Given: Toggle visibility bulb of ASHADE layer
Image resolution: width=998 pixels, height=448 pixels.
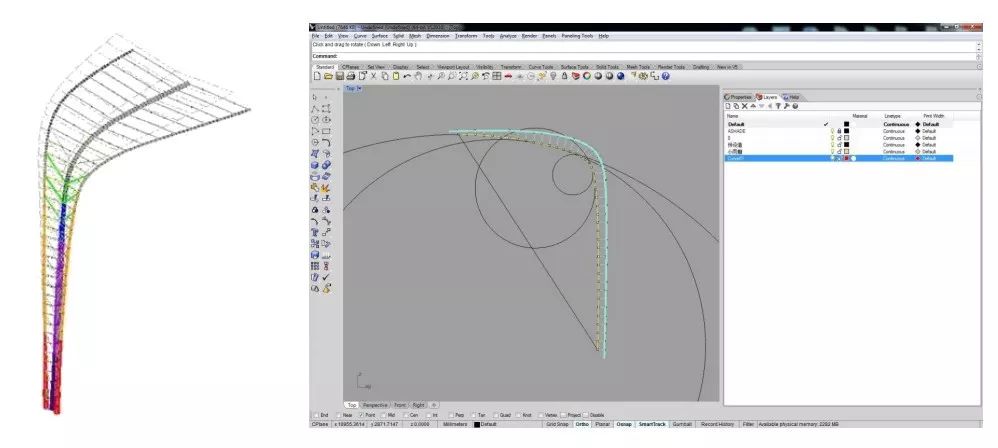Looking at the screenshot, I should click(x=833, y=131).
